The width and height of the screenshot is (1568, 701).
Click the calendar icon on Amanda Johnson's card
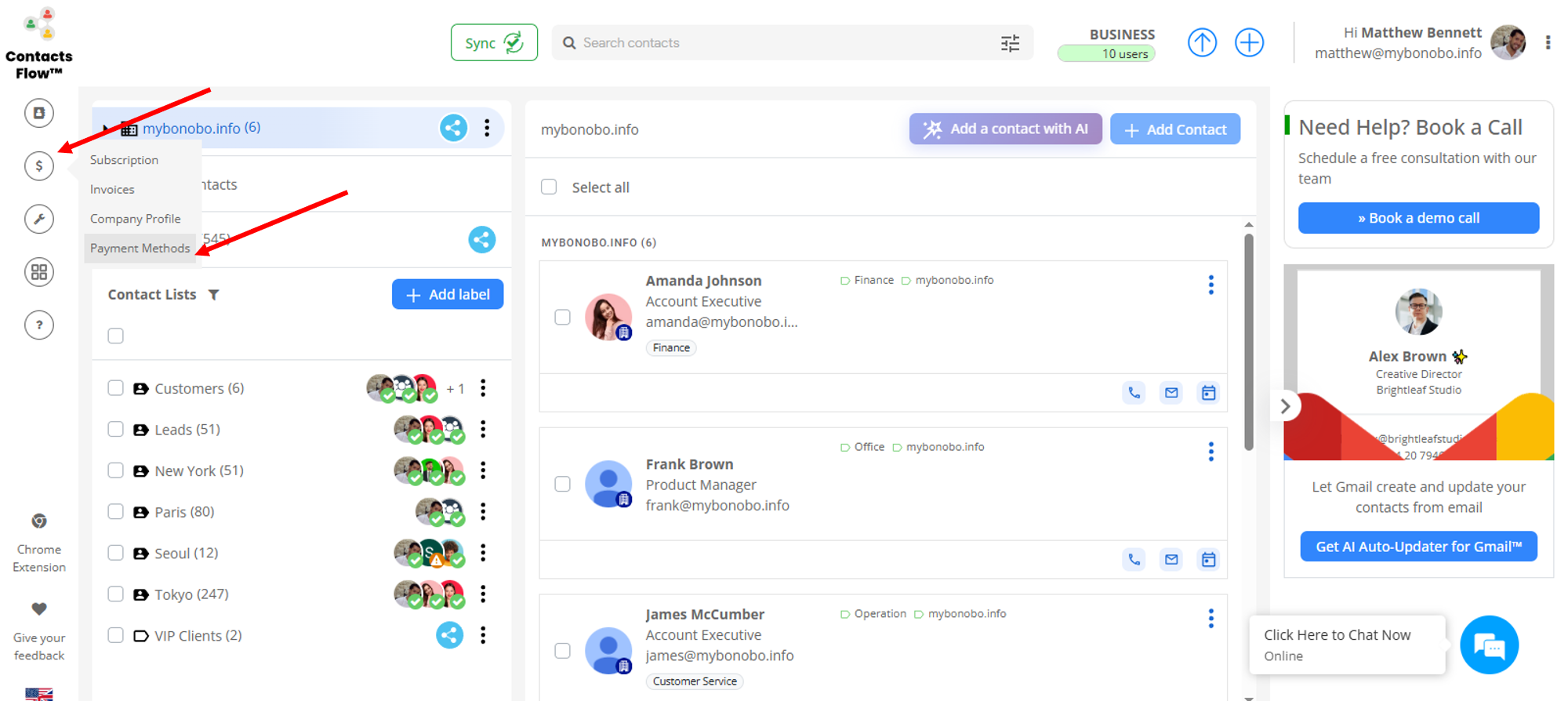coord(1208,393)
